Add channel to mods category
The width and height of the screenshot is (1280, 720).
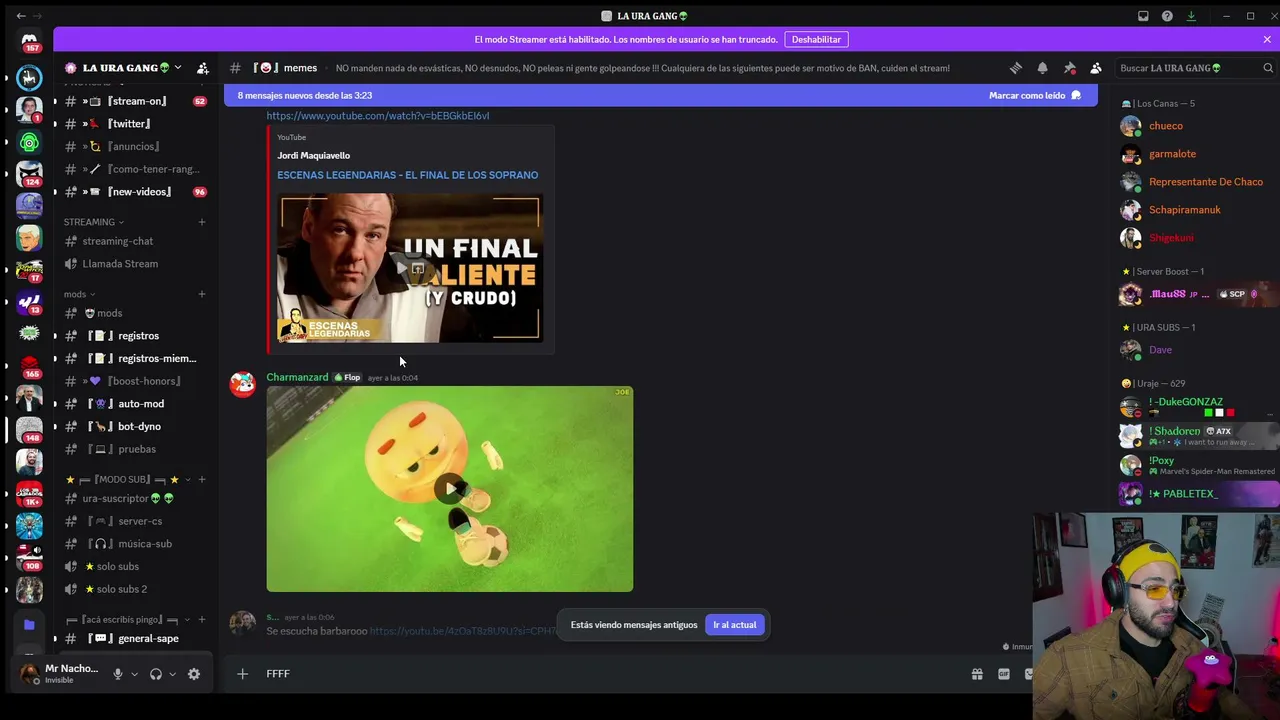coord(202,294)
